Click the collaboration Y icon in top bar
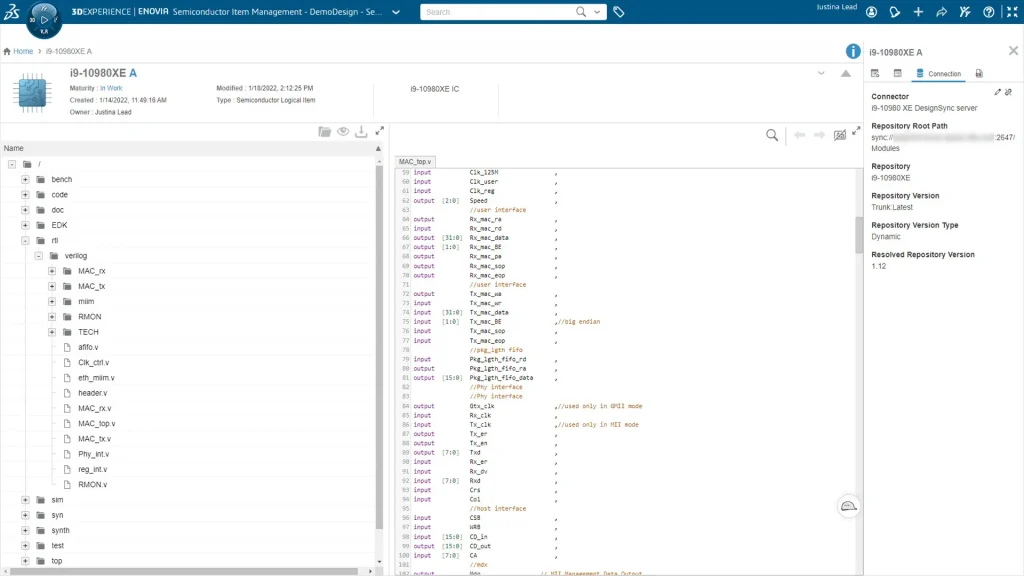This screenshot has width=1024, height=576. [965, 12]
